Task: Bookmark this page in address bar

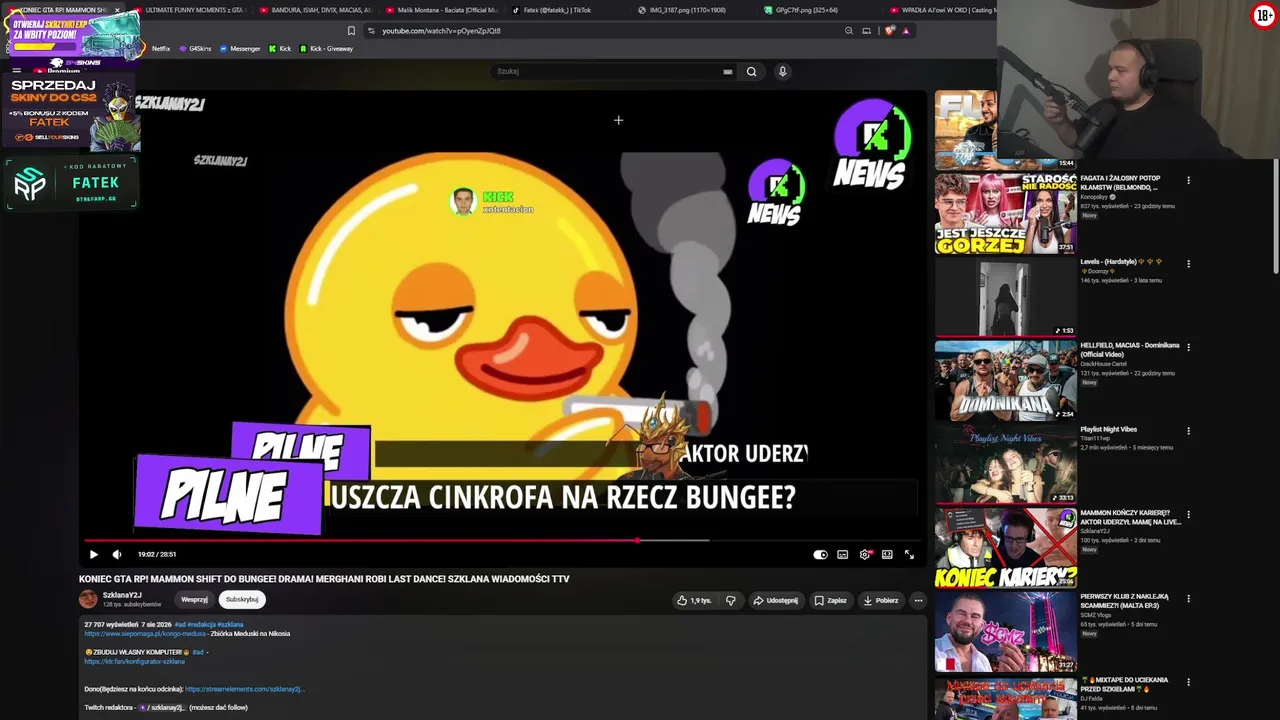Action: pyautogui.click(x=351, y=31)
